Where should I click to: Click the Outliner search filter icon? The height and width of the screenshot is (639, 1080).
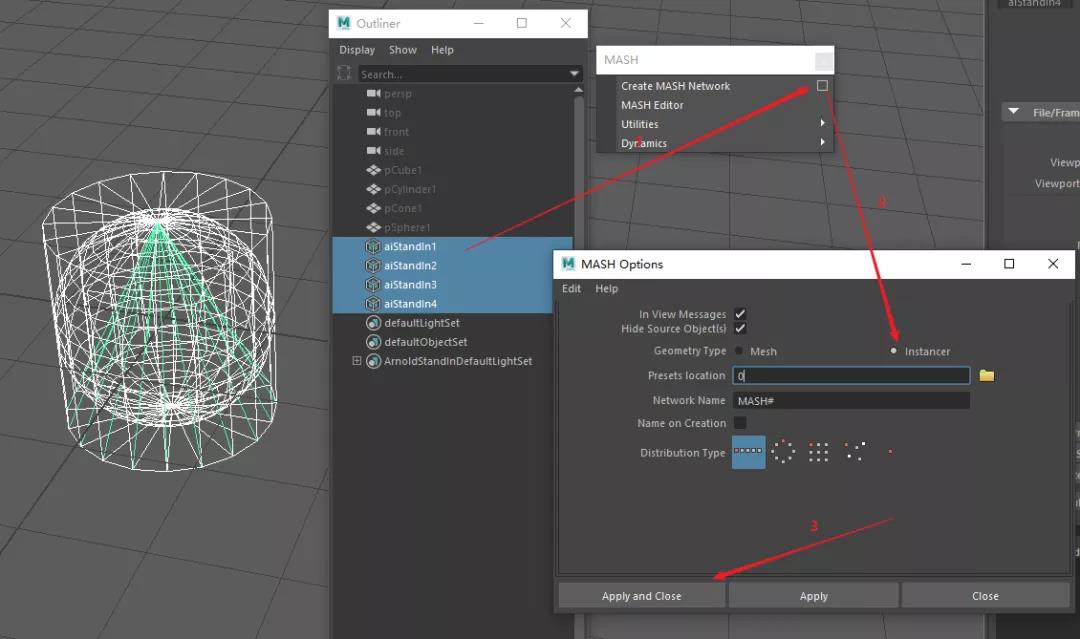point(344,73)
